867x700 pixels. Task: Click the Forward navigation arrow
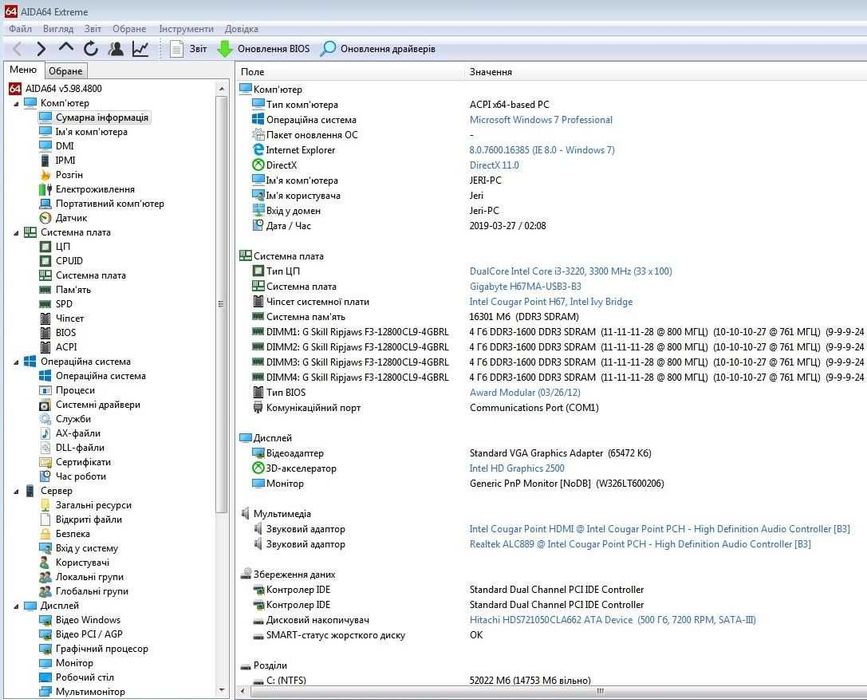pyautogui.click(x=41, y=49)
